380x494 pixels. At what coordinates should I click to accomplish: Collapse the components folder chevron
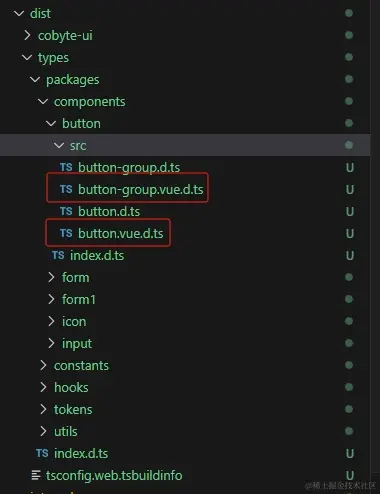pyautogui.click(x=43, y=101)
